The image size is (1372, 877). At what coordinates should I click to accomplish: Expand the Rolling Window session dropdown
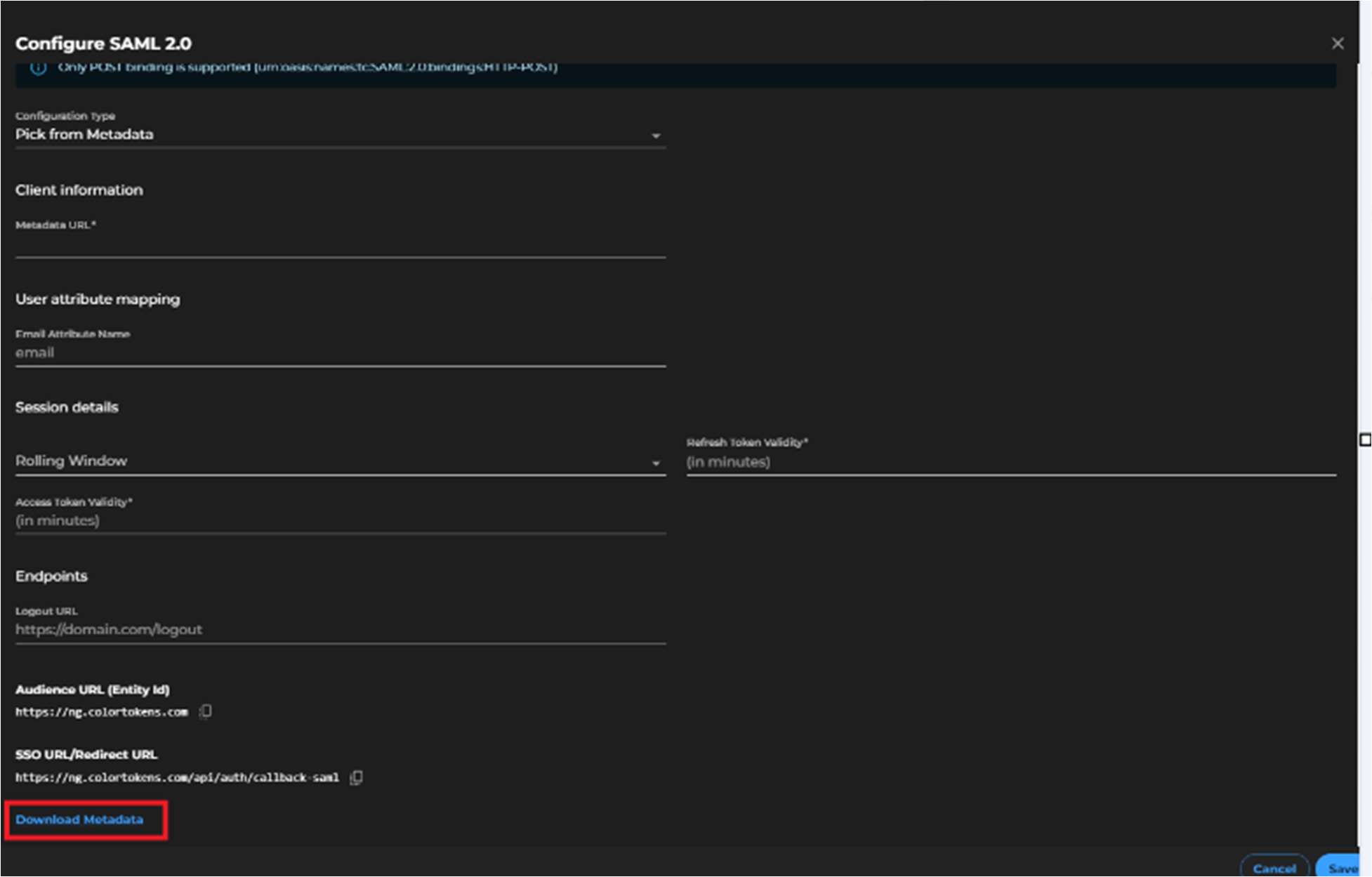coord(656,461)
